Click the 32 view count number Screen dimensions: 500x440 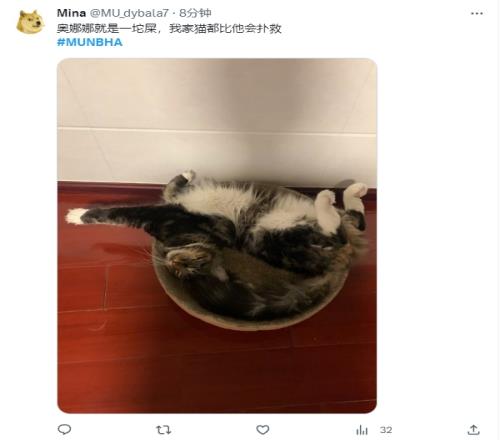pos(386,430)
